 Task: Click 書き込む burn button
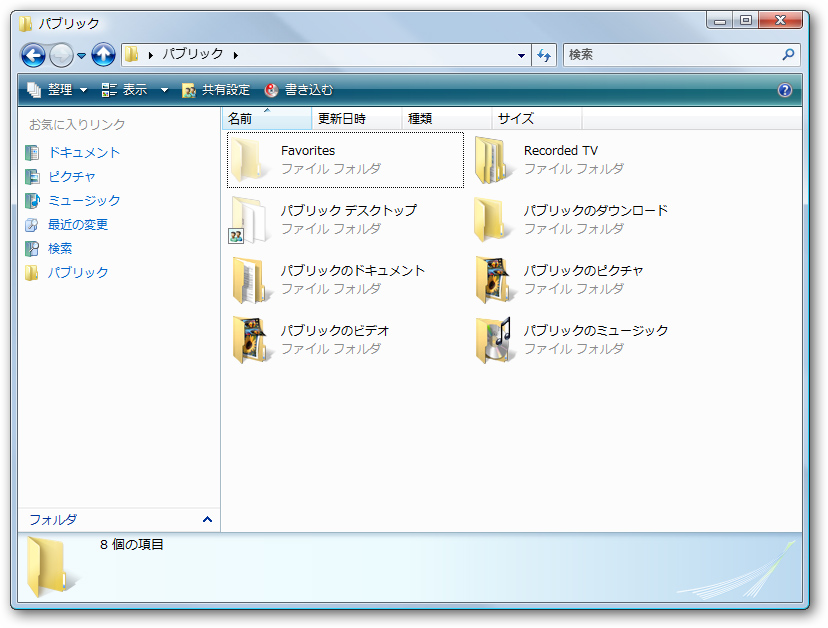coord(299,90)
